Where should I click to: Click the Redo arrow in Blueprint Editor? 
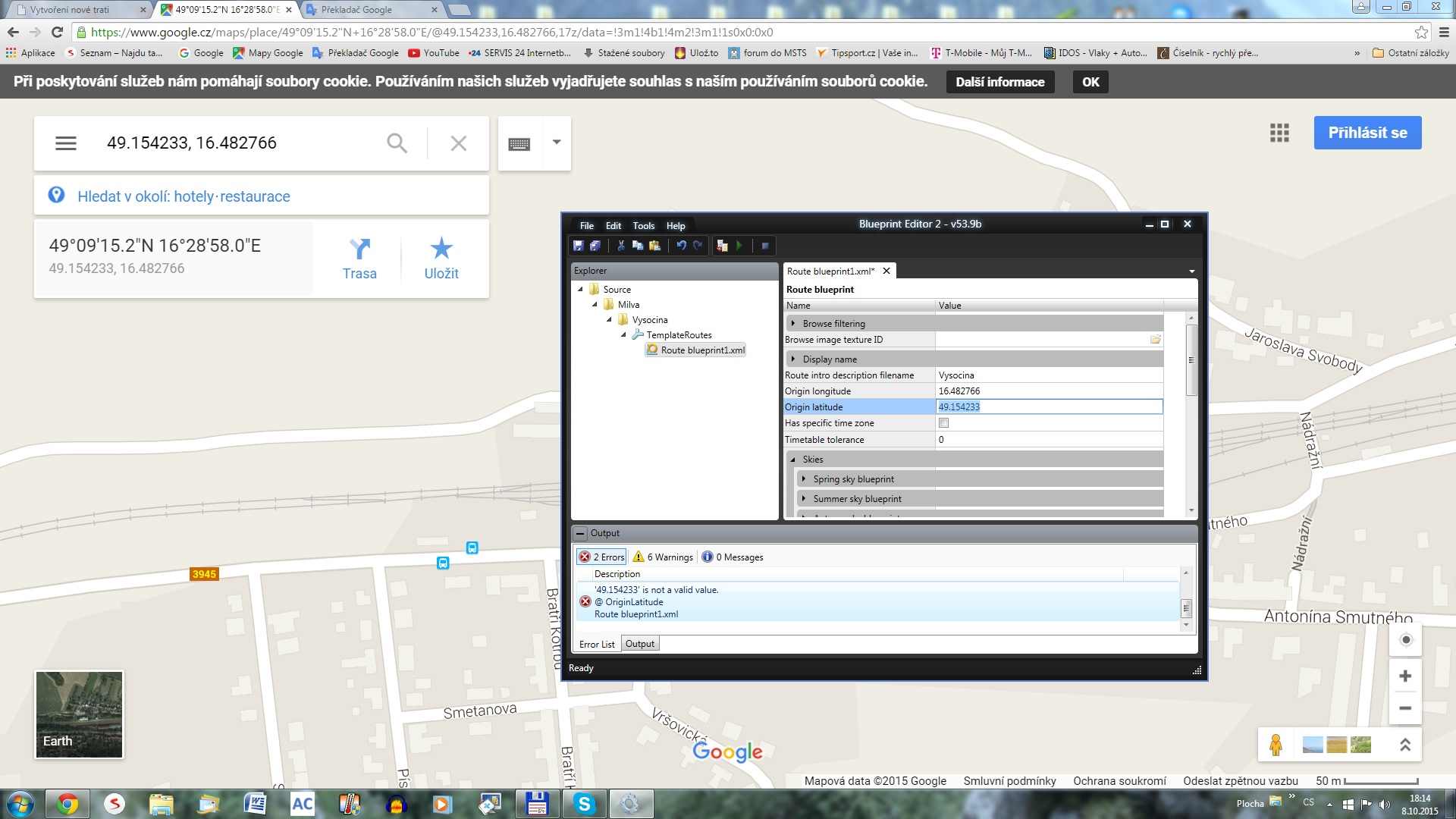pos(698,246)
